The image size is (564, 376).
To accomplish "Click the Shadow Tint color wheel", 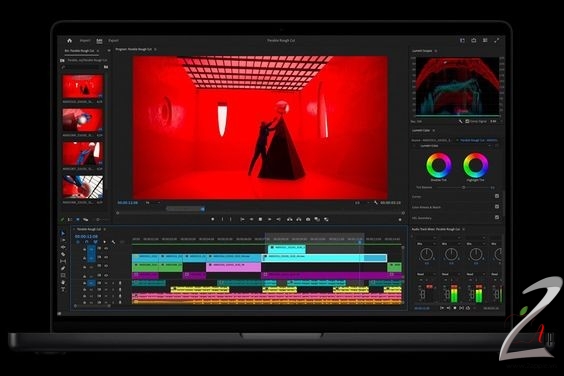I will coord(438,165).
